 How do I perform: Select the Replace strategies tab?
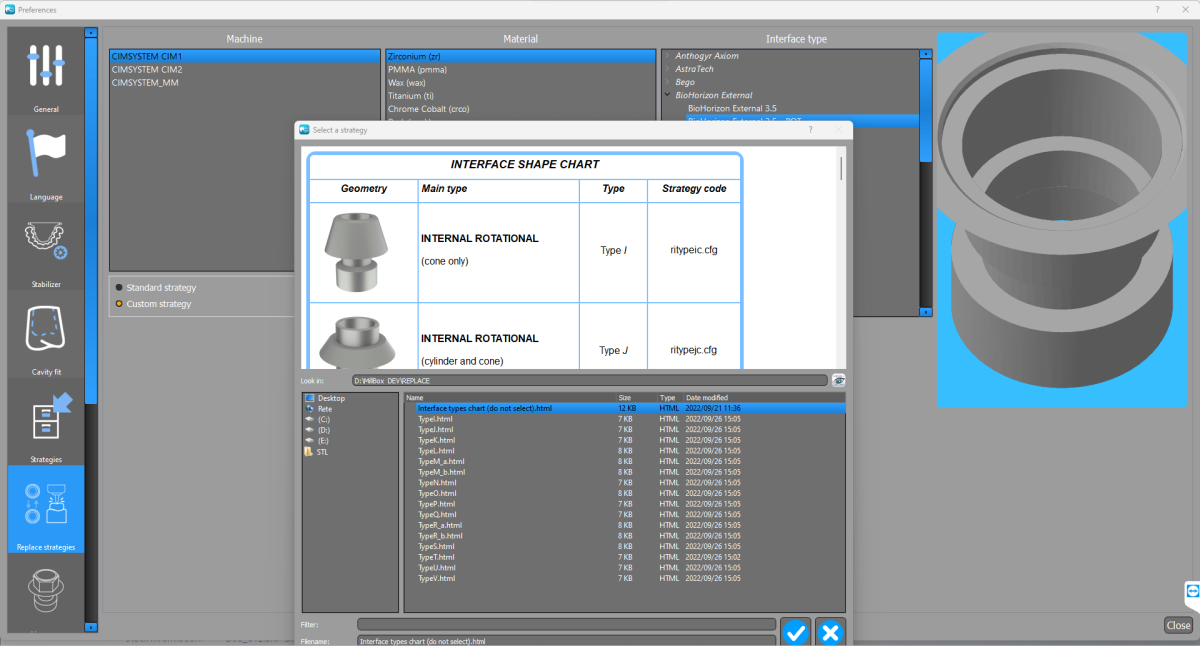(x=46, y=510)
